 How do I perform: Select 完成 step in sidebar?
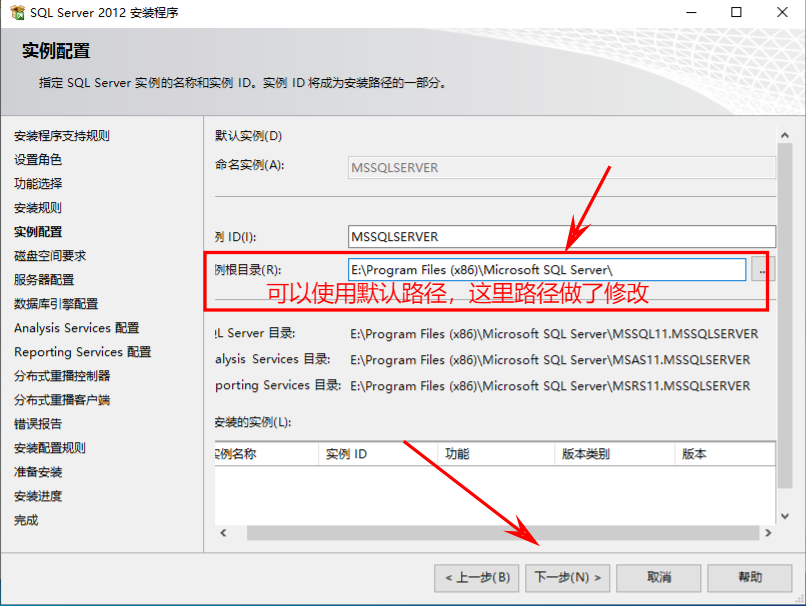tap(26, 520)
